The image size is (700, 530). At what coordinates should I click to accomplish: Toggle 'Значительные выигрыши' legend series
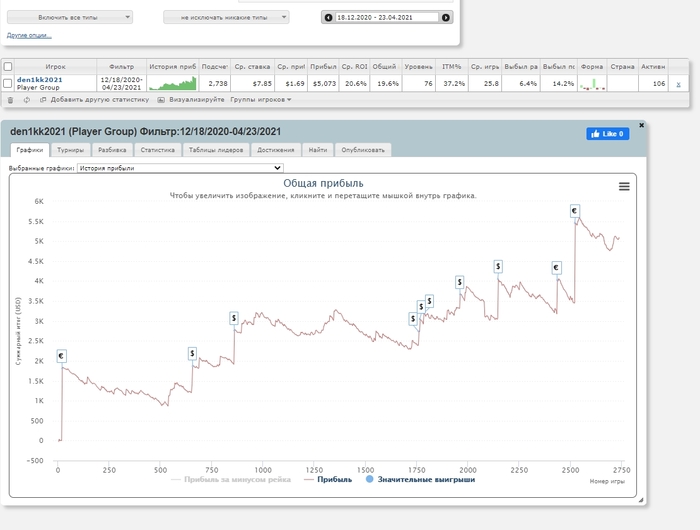coord(420,480)
